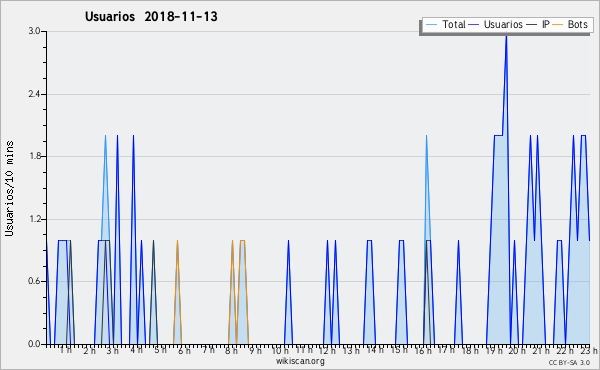Click the wikiscan.org label below chart
Image resolution: width=600 pixels, height=370 pixels.
pyautogui.click(x=300, y=361)
